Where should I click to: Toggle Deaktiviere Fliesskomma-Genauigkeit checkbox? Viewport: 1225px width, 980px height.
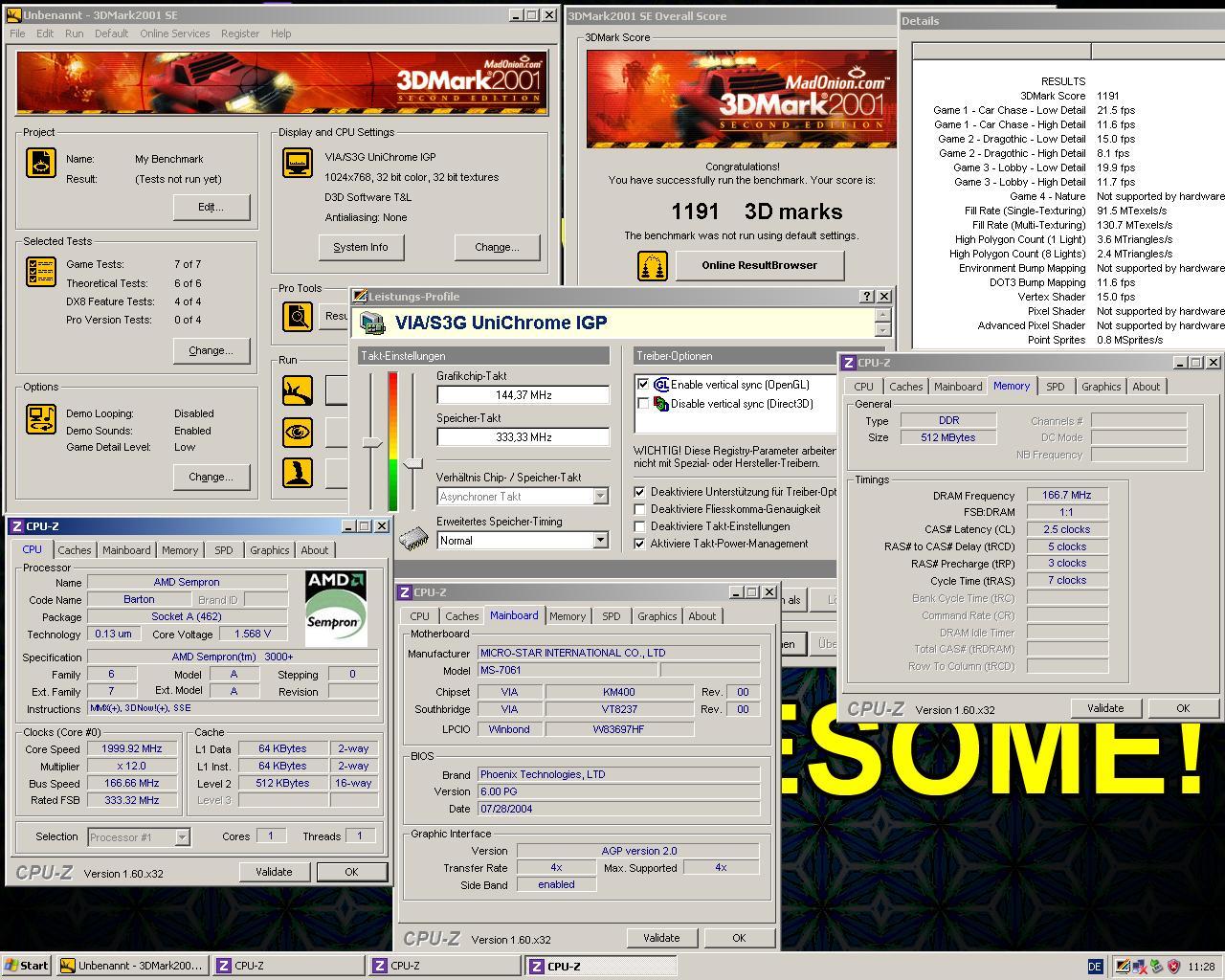point(639,509)
